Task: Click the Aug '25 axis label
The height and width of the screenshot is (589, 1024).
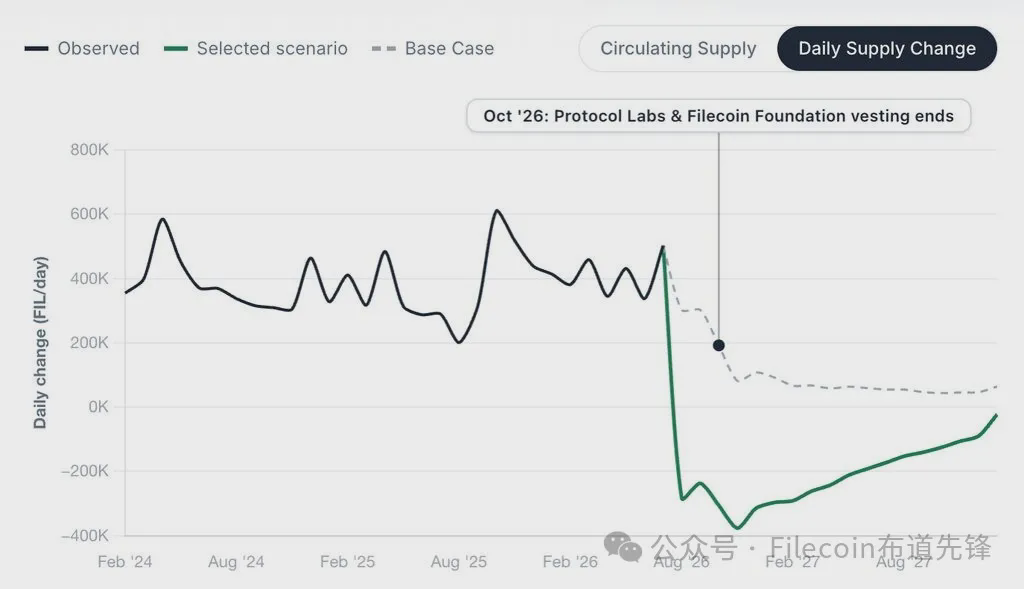Action: [458, 562]
